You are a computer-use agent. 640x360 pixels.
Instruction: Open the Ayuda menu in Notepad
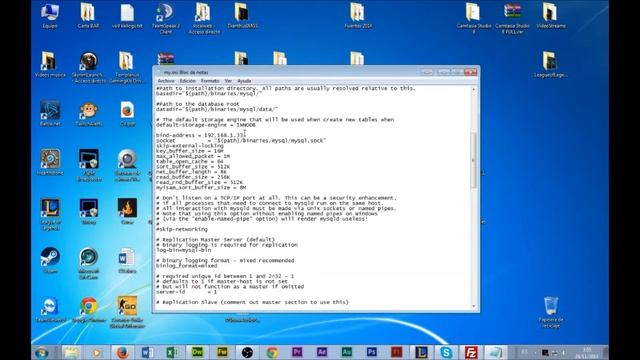click(x=244, y=81)
